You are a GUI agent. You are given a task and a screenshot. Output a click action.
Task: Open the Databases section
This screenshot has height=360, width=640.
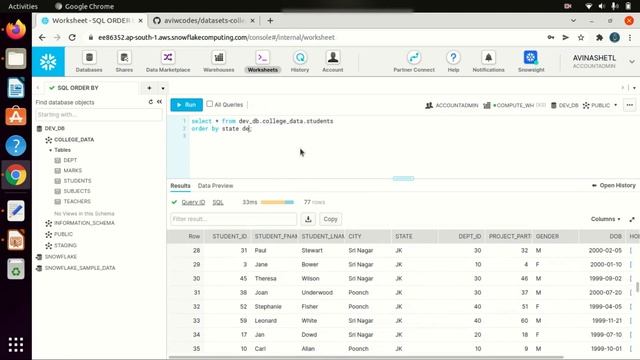click(89, 62)
